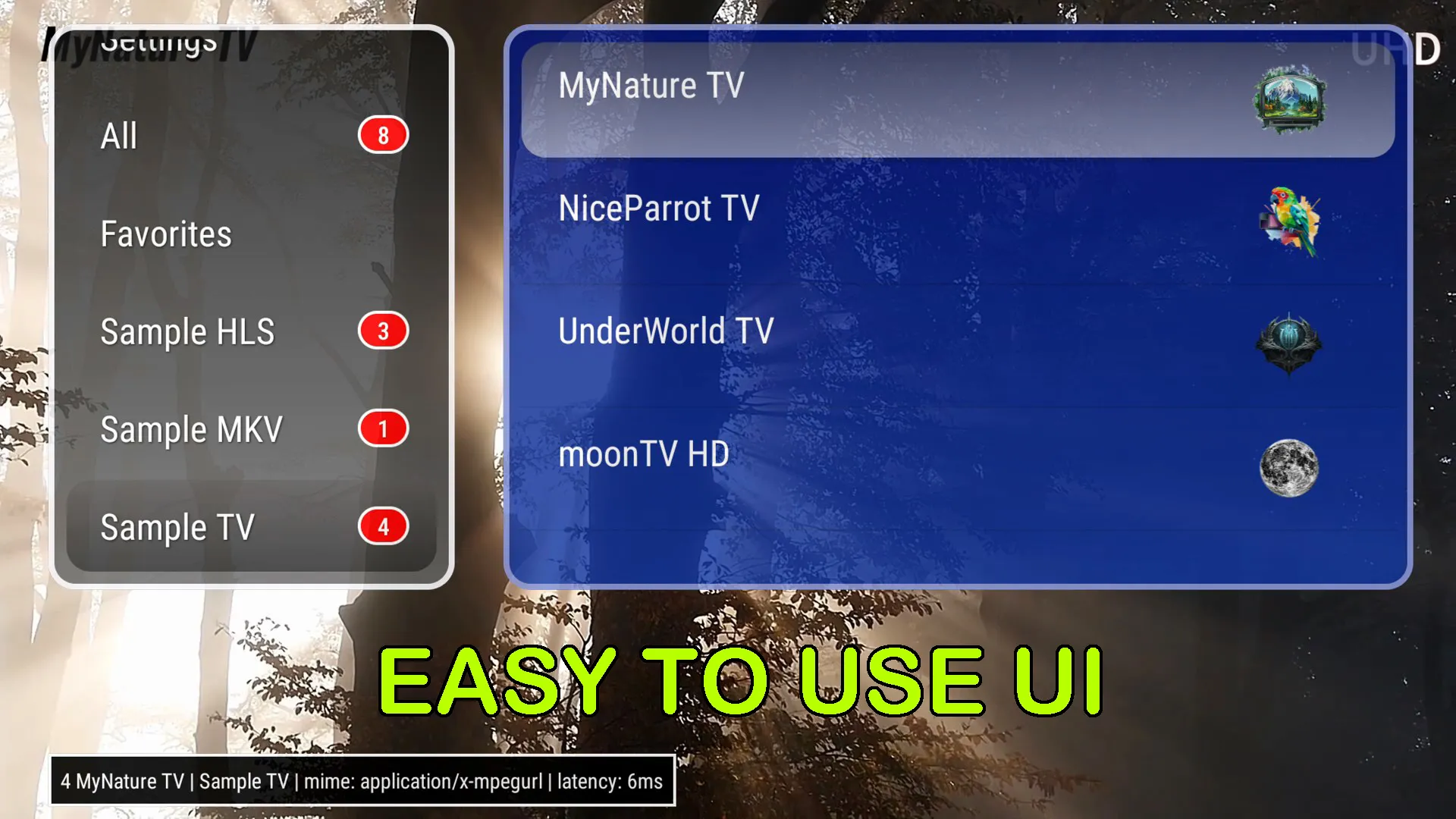Toggle Sample TV badge count
The width and height of the screenshot is (1456, 819).
(x=383, y=527)
